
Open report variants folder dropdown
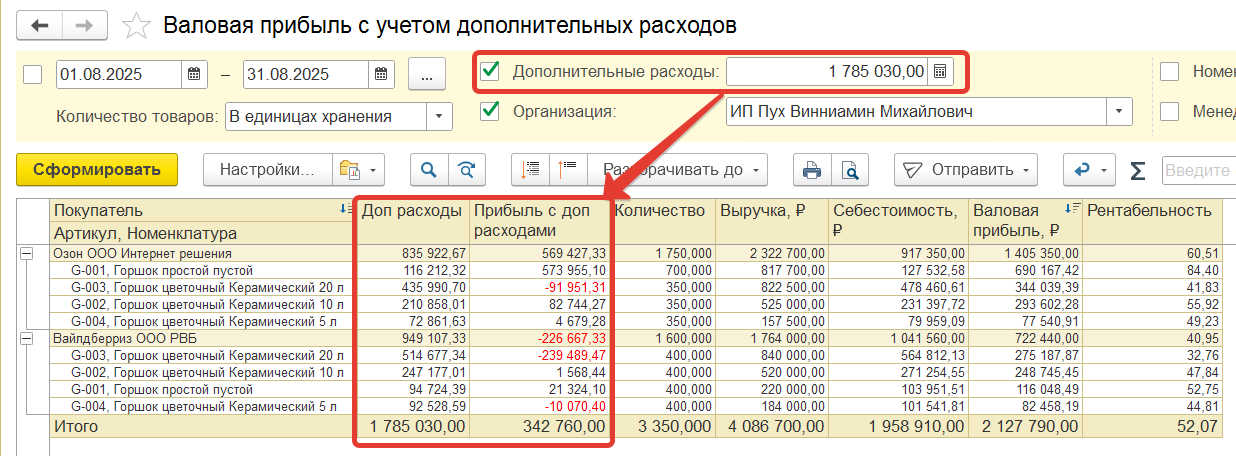(359, 169)
